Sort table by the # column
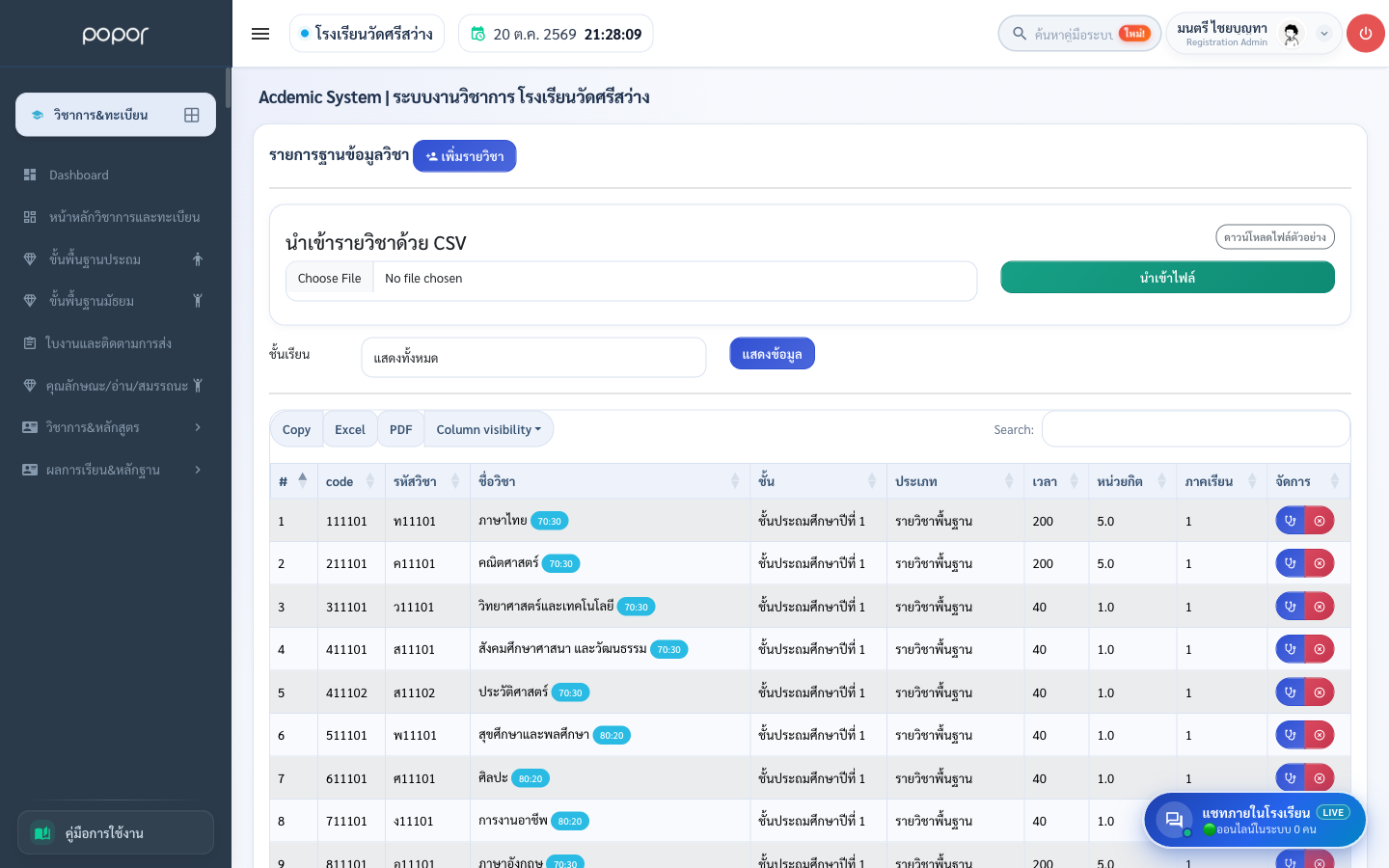 tap(293, 481)
